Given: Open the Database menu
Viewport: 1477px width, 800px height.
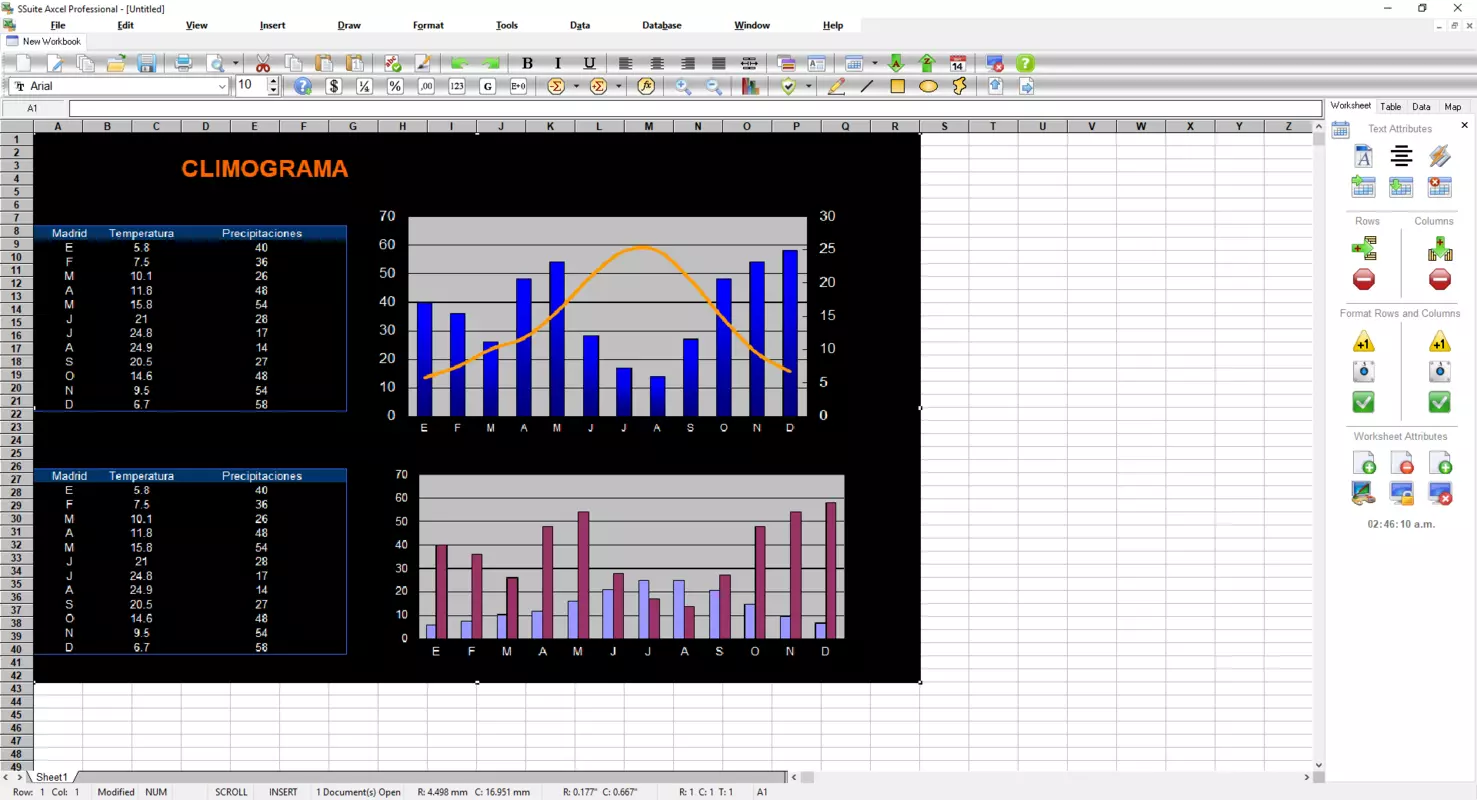Looking at the screenshot, I should click(x=661, y=25).
